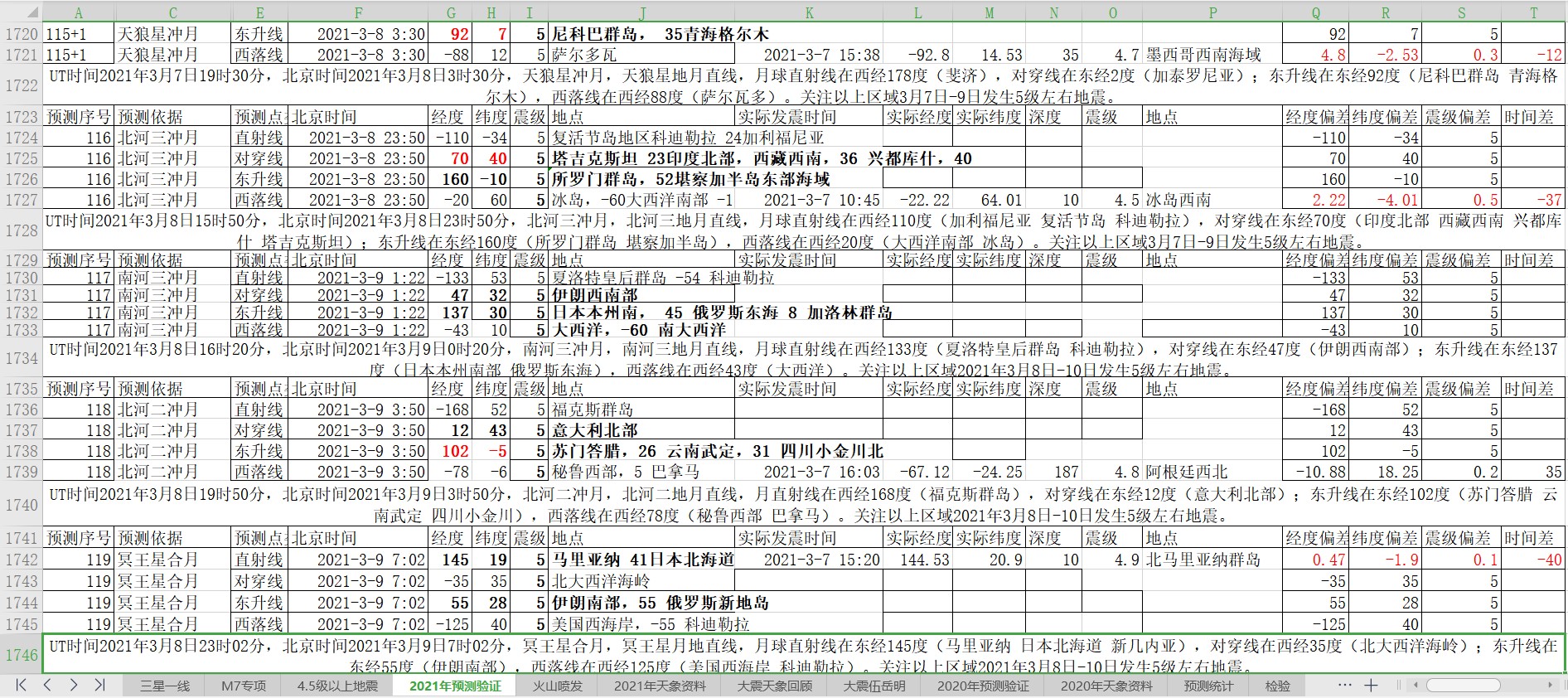Go to the previous sheet tab
Viewport: 1568px width, 698px height.
[47, 685]
